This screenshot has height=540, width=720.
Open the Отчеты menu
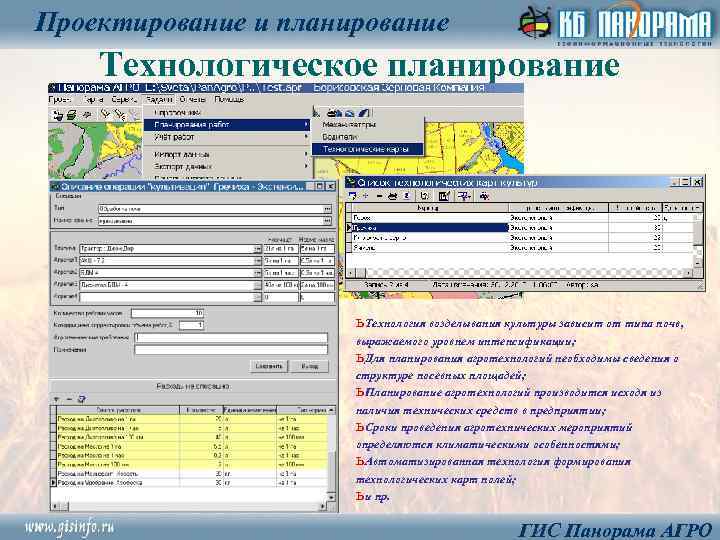[193, 99]
